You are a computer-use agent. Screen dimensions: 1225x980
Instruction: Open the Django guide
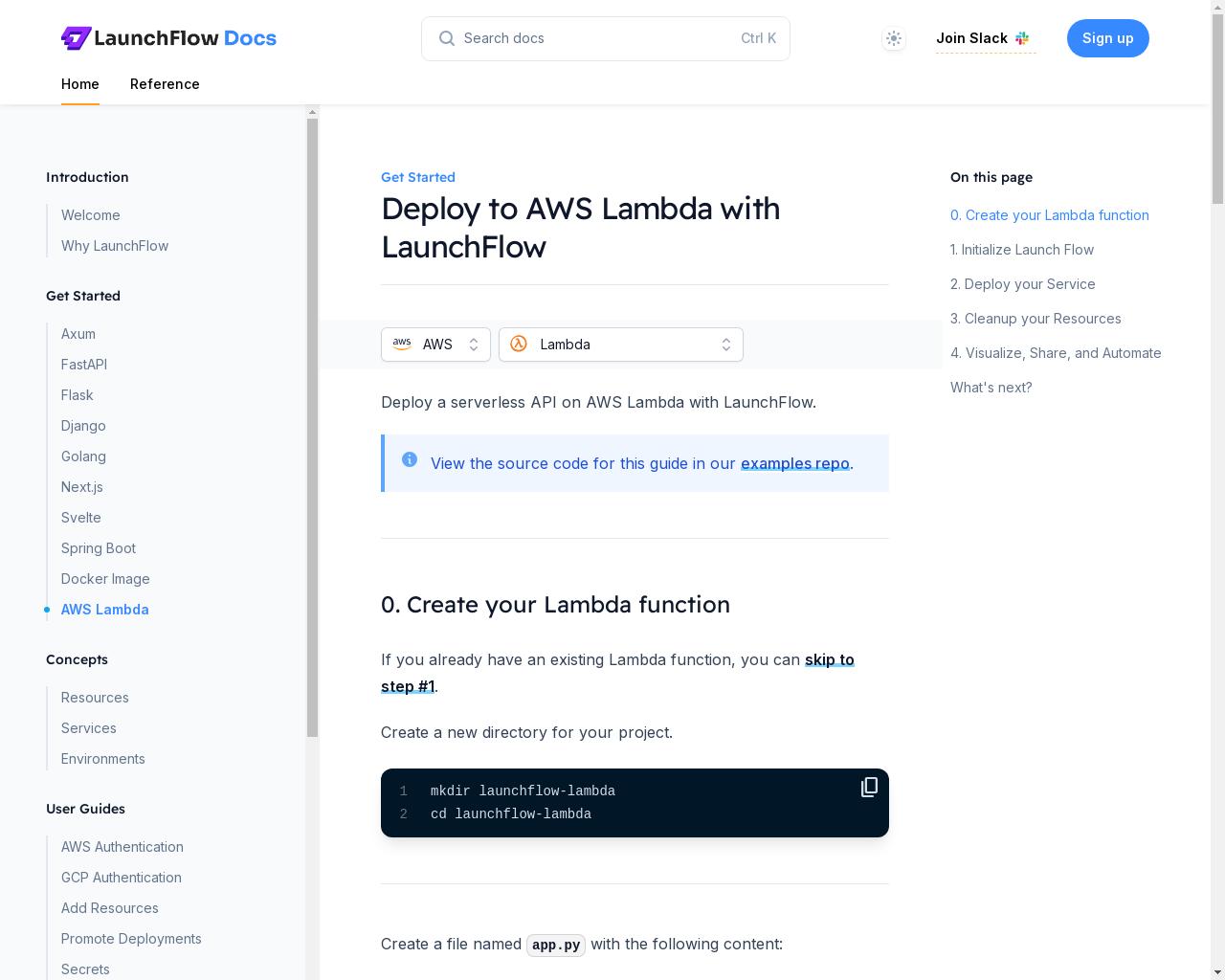(83, 426)
